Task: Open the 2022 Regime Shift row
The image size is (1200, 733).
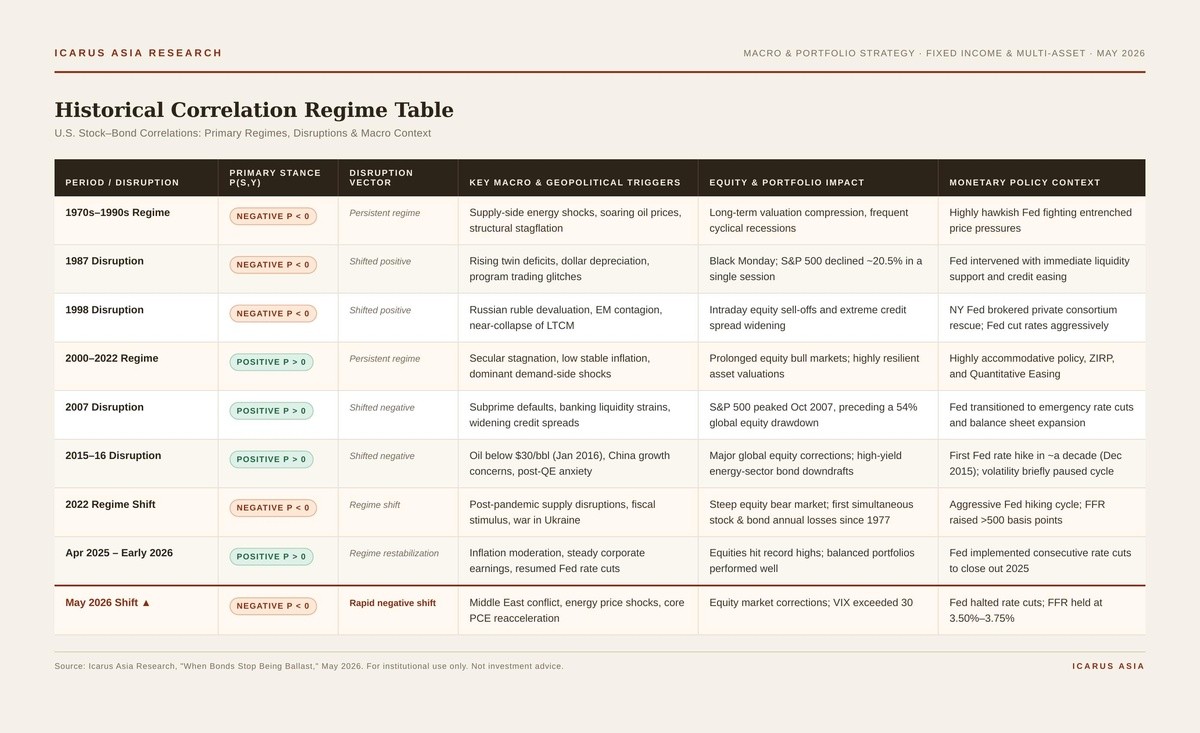Action: [x=600, y=512]
